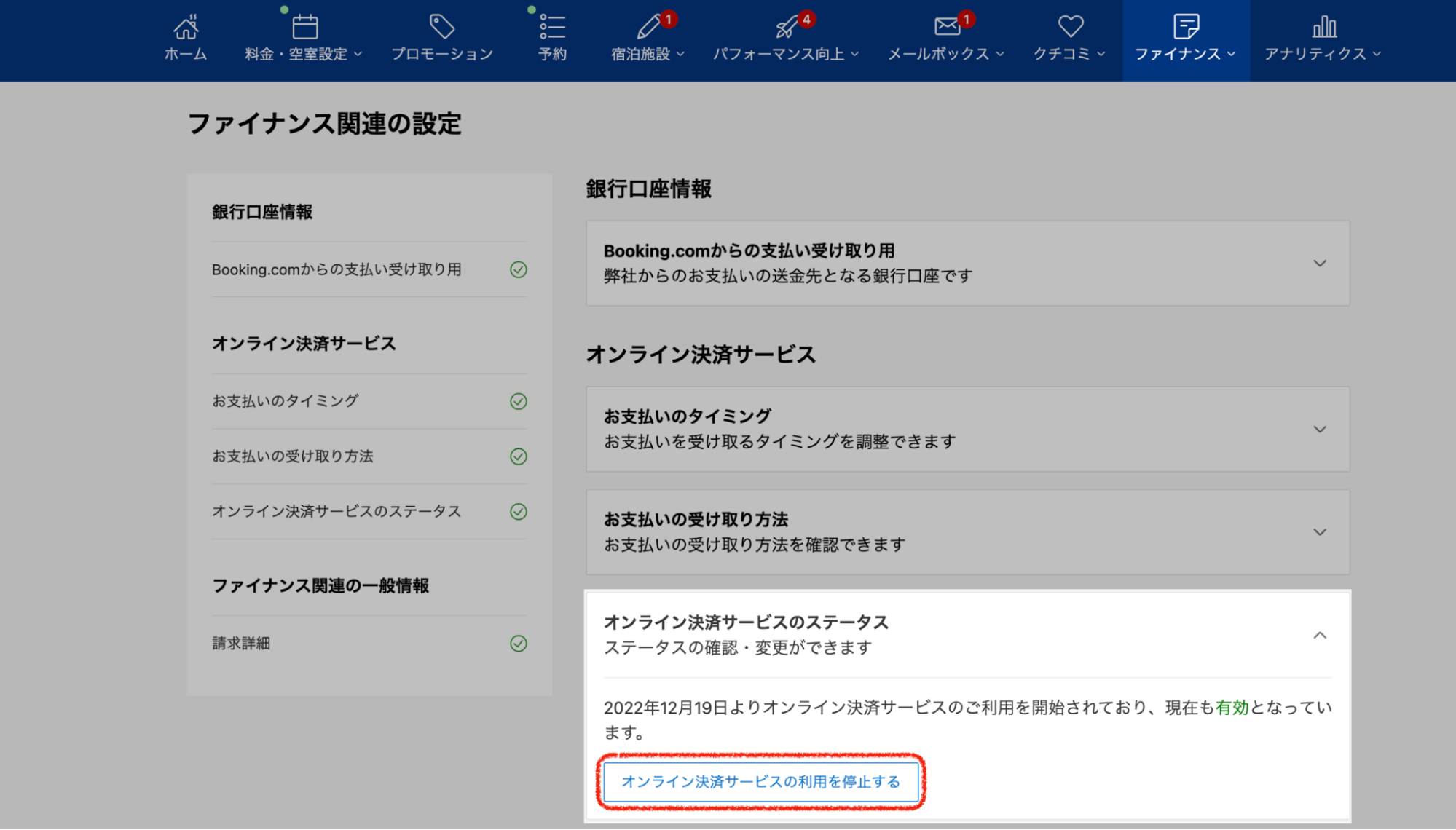The height and width of the screenshot is (830, 1456).
Task: Click オンライン決済サービスの利用を停止する button
Action: pyautogui.click(x=760, y=782)
